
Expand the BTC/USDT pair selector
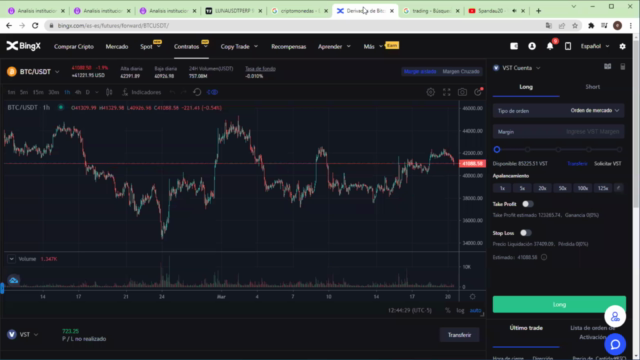click(x=57, y=72)
